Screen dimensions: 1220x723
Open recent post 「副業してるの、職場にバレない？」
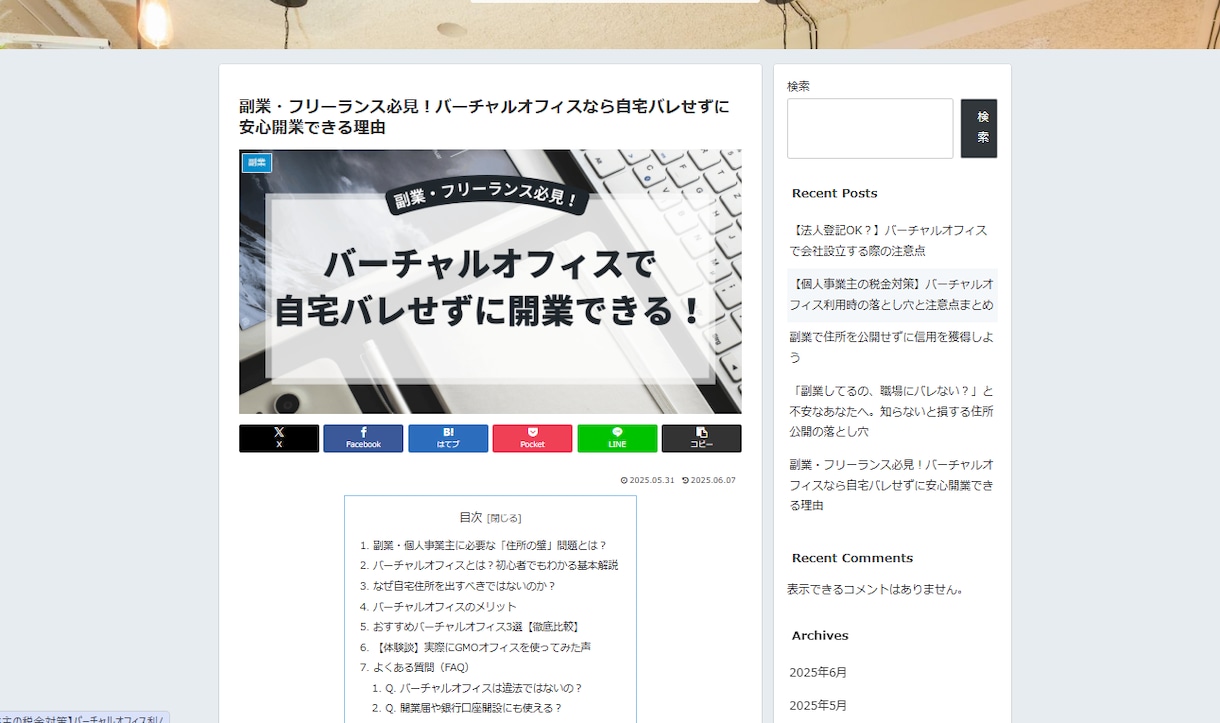point(892,411)
